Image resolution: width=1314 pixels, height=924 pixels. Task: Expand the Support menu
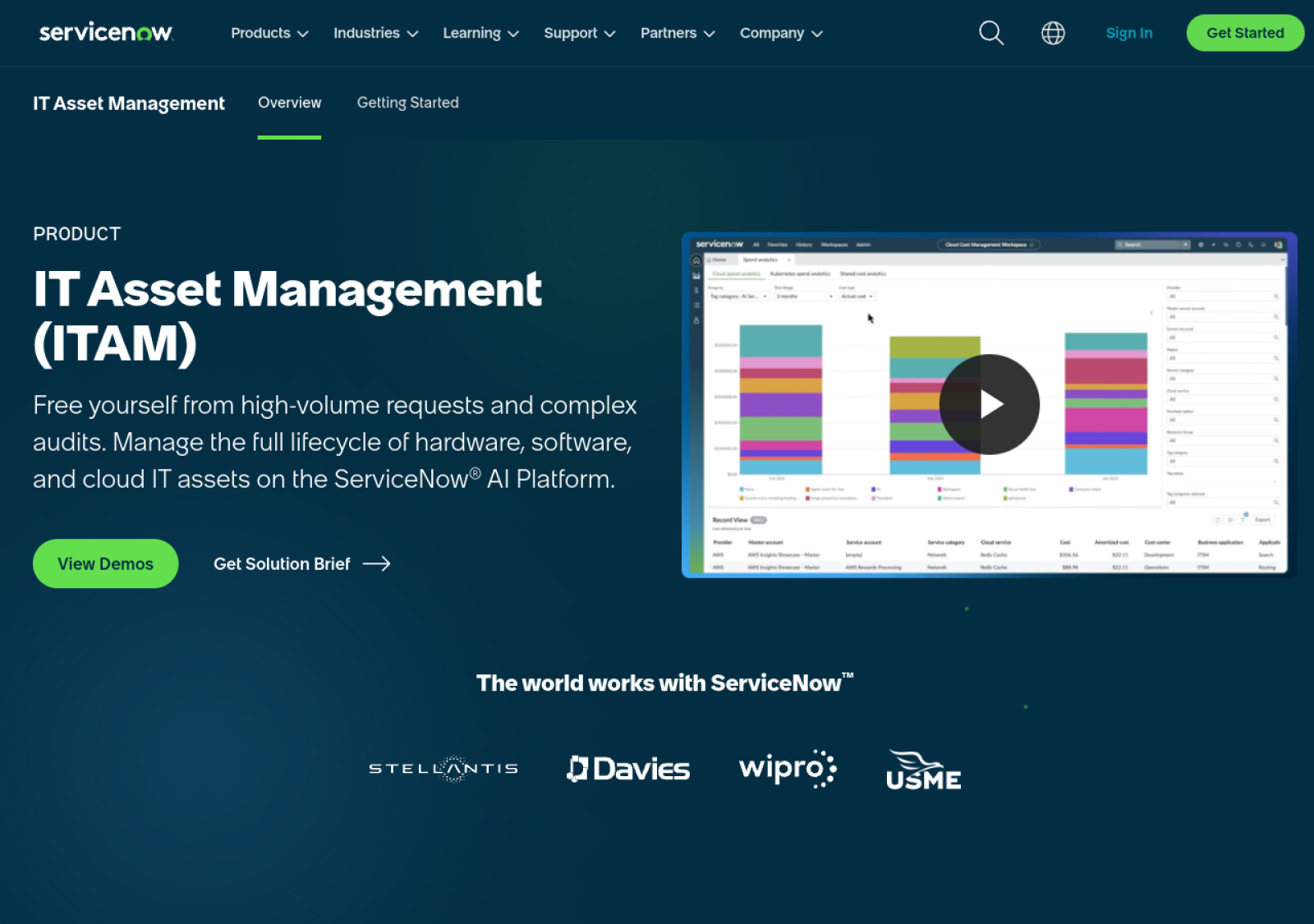coord(580,33)
